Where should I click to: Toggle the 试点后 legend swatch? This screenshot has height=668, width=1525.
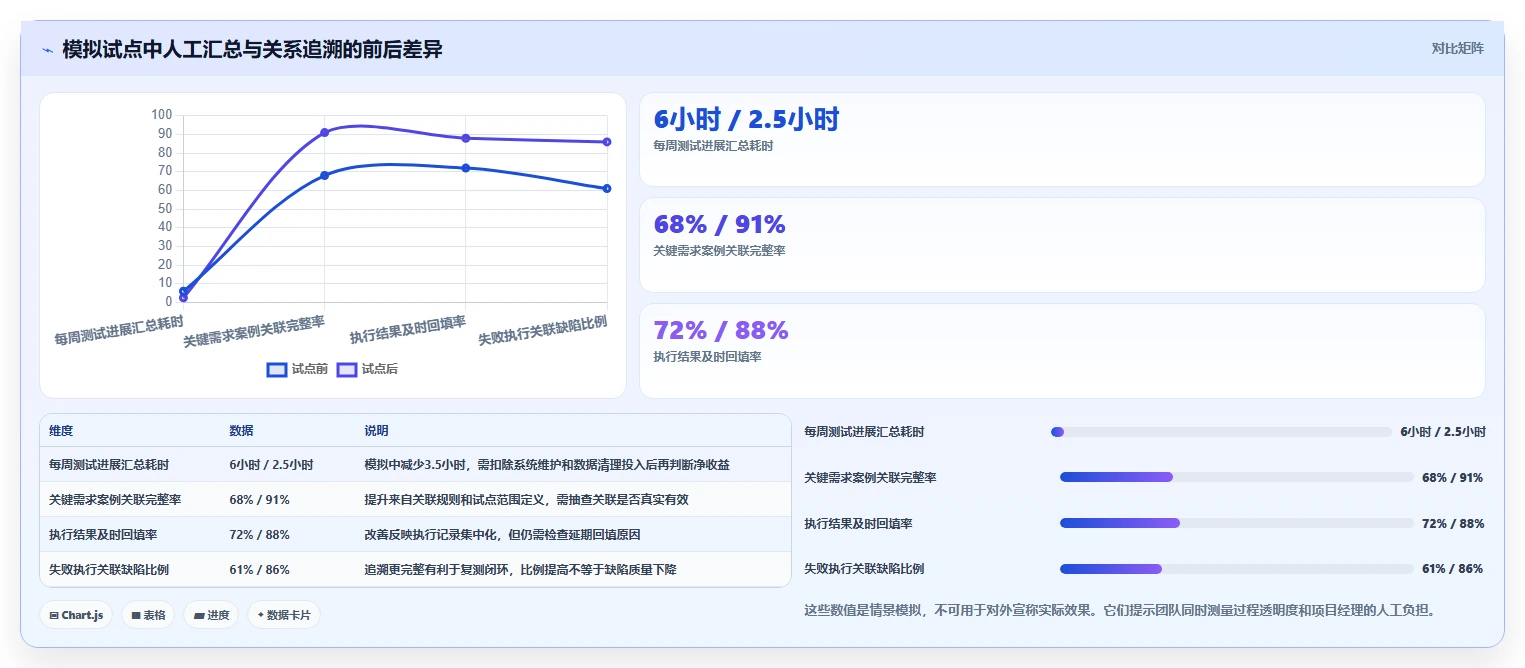pos(347,369)
